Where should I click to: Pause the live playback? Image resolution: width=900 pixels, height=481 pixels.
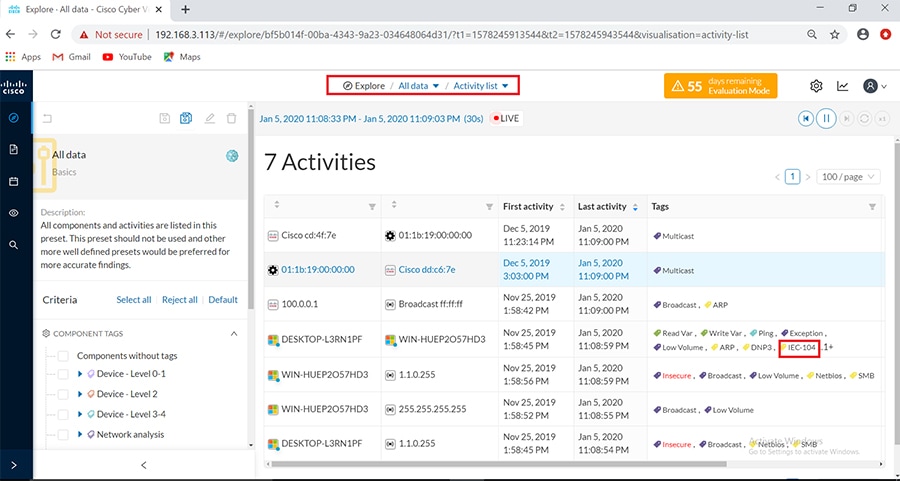coord(827,119)
